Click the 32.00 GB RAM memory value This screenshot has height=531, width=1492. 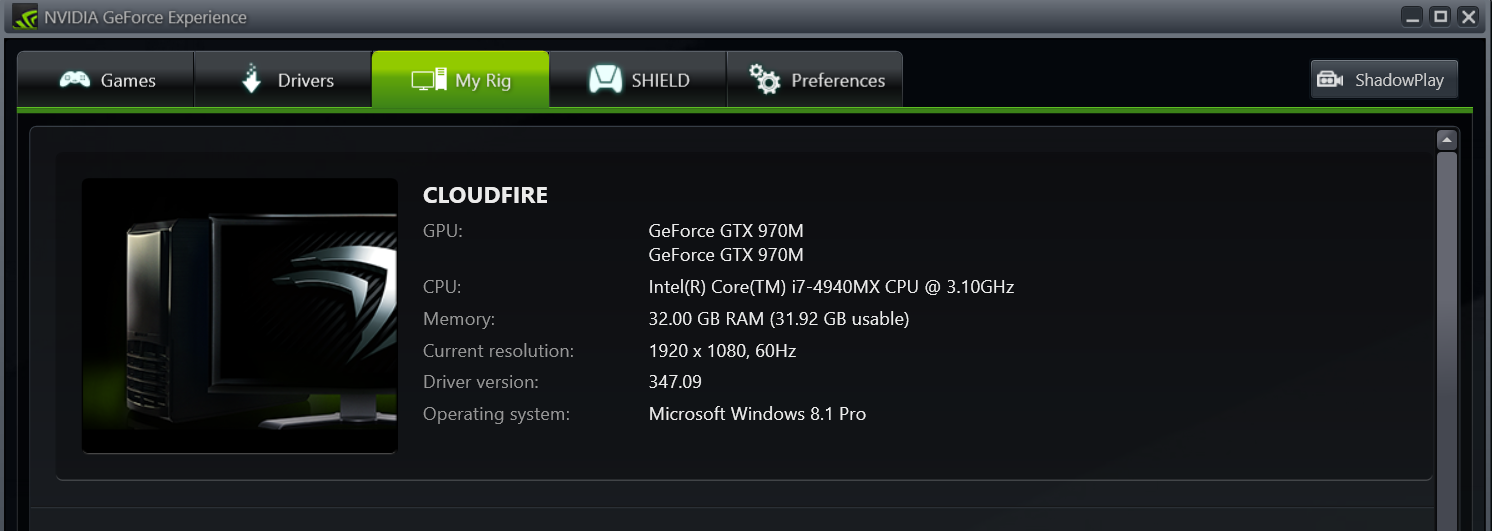click(778, 319)
